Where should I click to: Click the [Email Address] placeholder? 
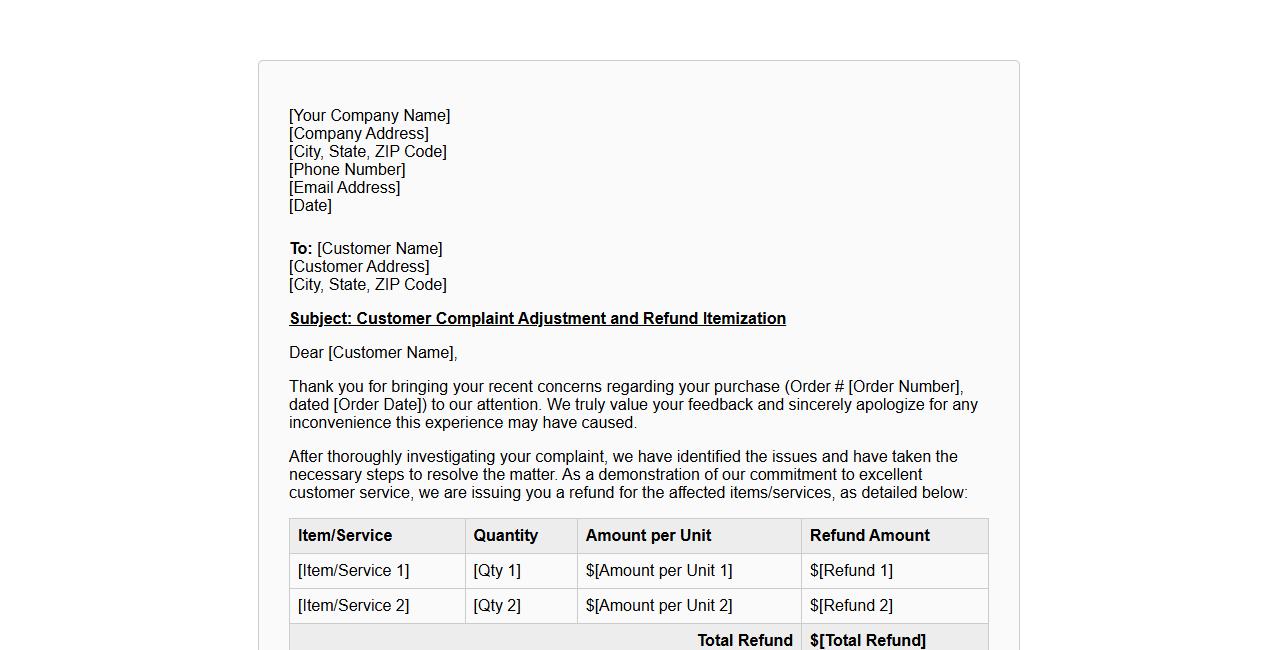pos(344,188)
